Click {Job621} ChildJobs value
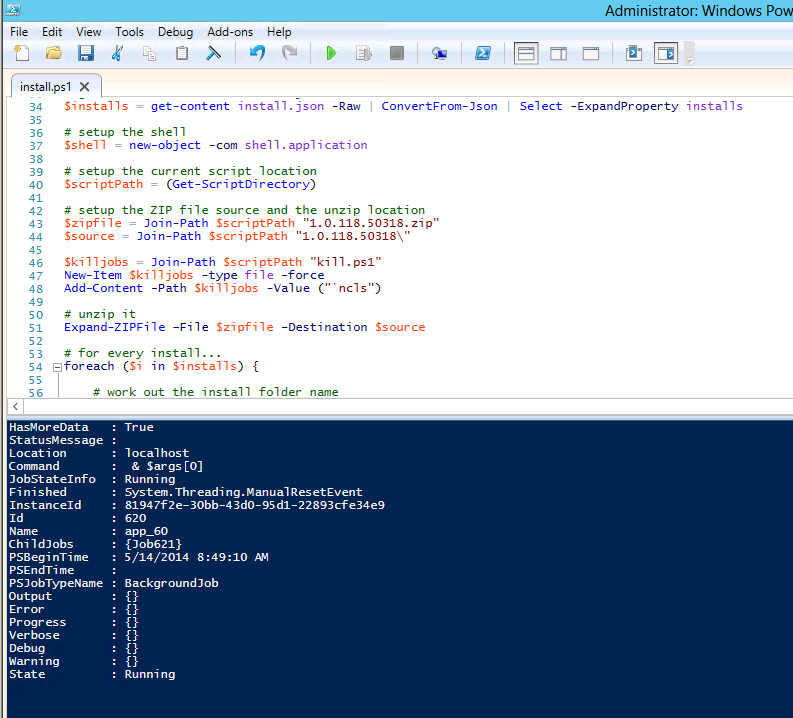Image resolution: width=793 pixels, height=718 pixels. 153,544
